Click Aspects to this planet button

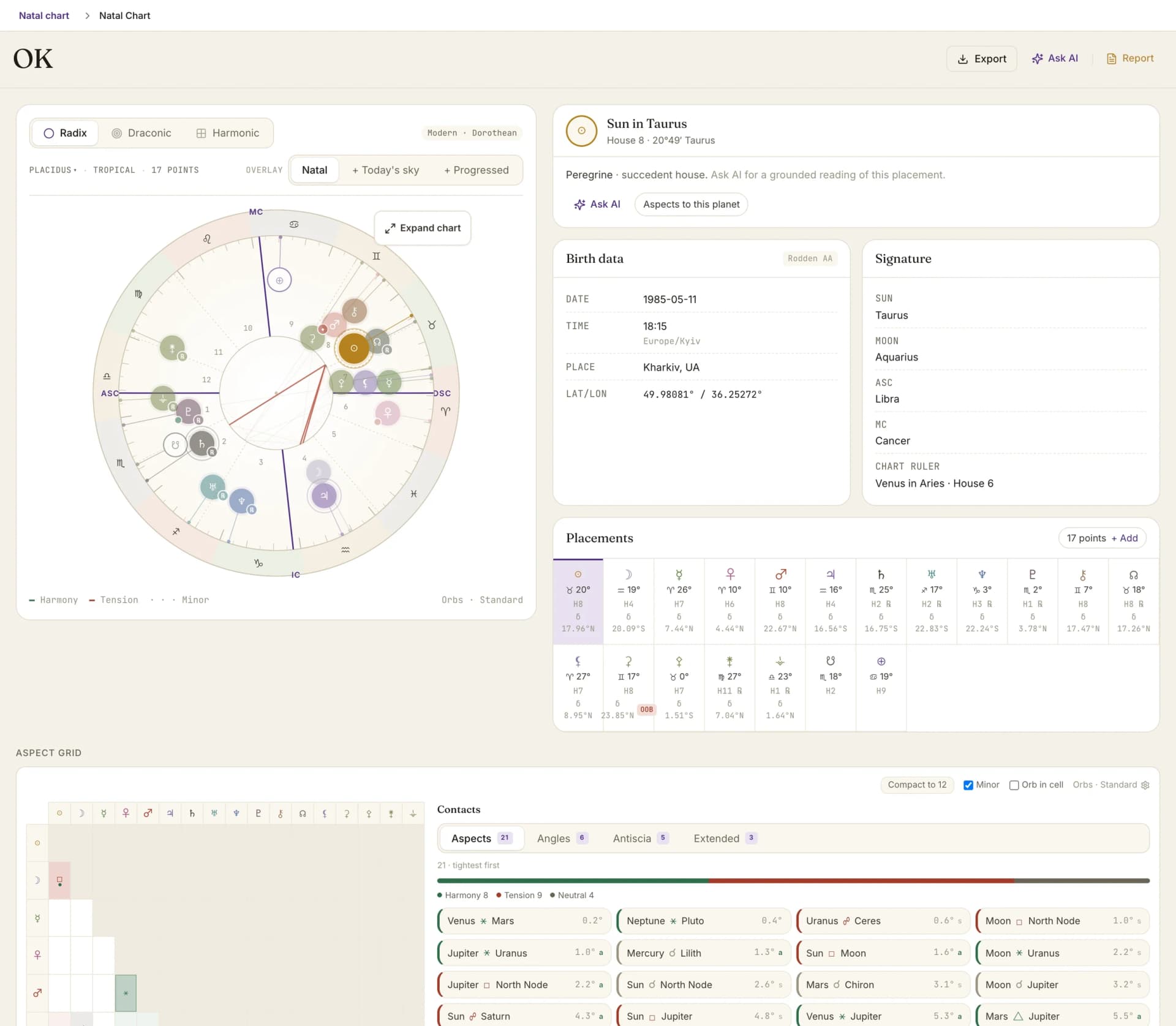point(691,204)
